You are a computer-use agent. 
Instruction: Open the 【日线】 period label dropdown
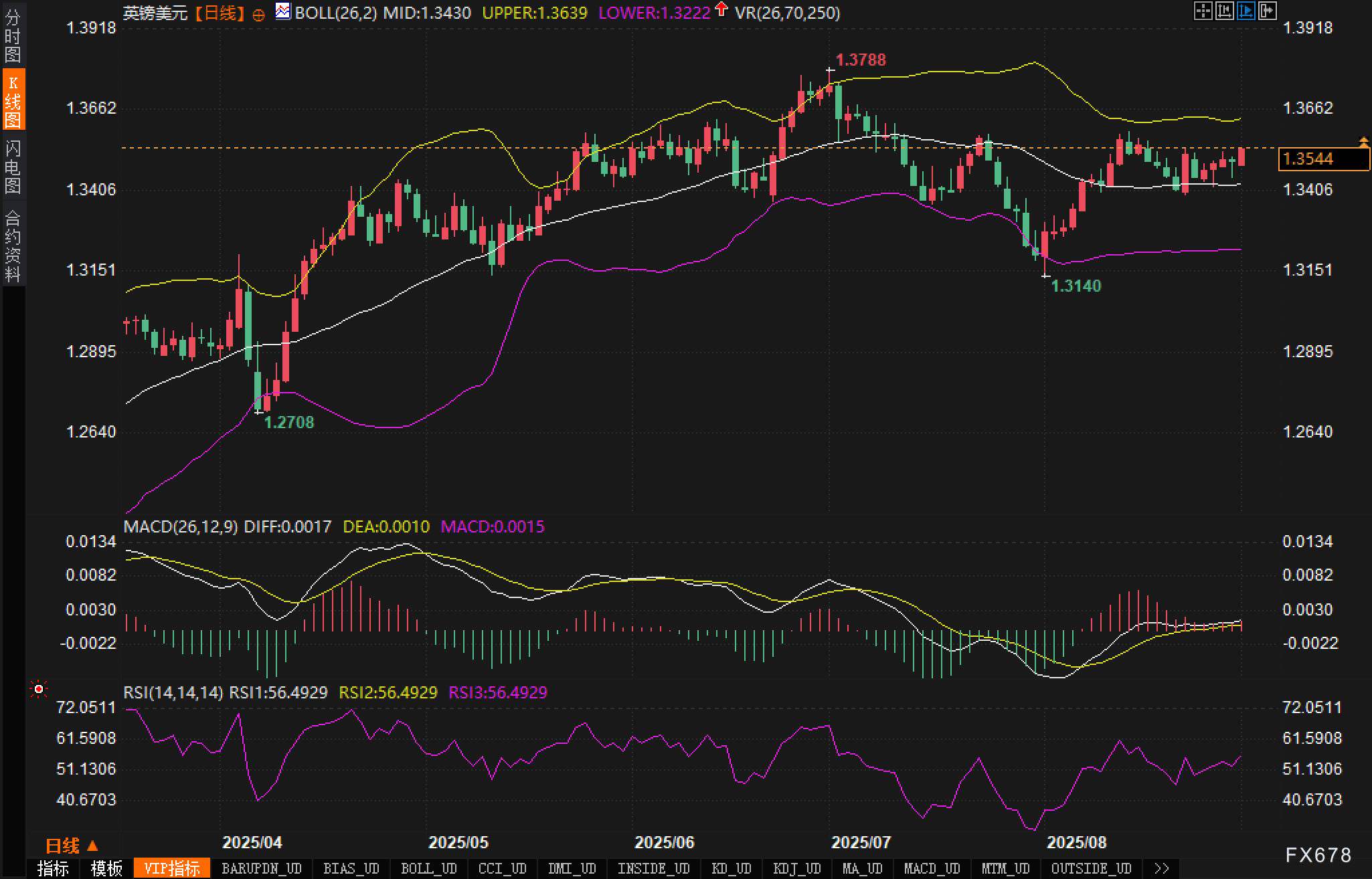click(220, 13)
